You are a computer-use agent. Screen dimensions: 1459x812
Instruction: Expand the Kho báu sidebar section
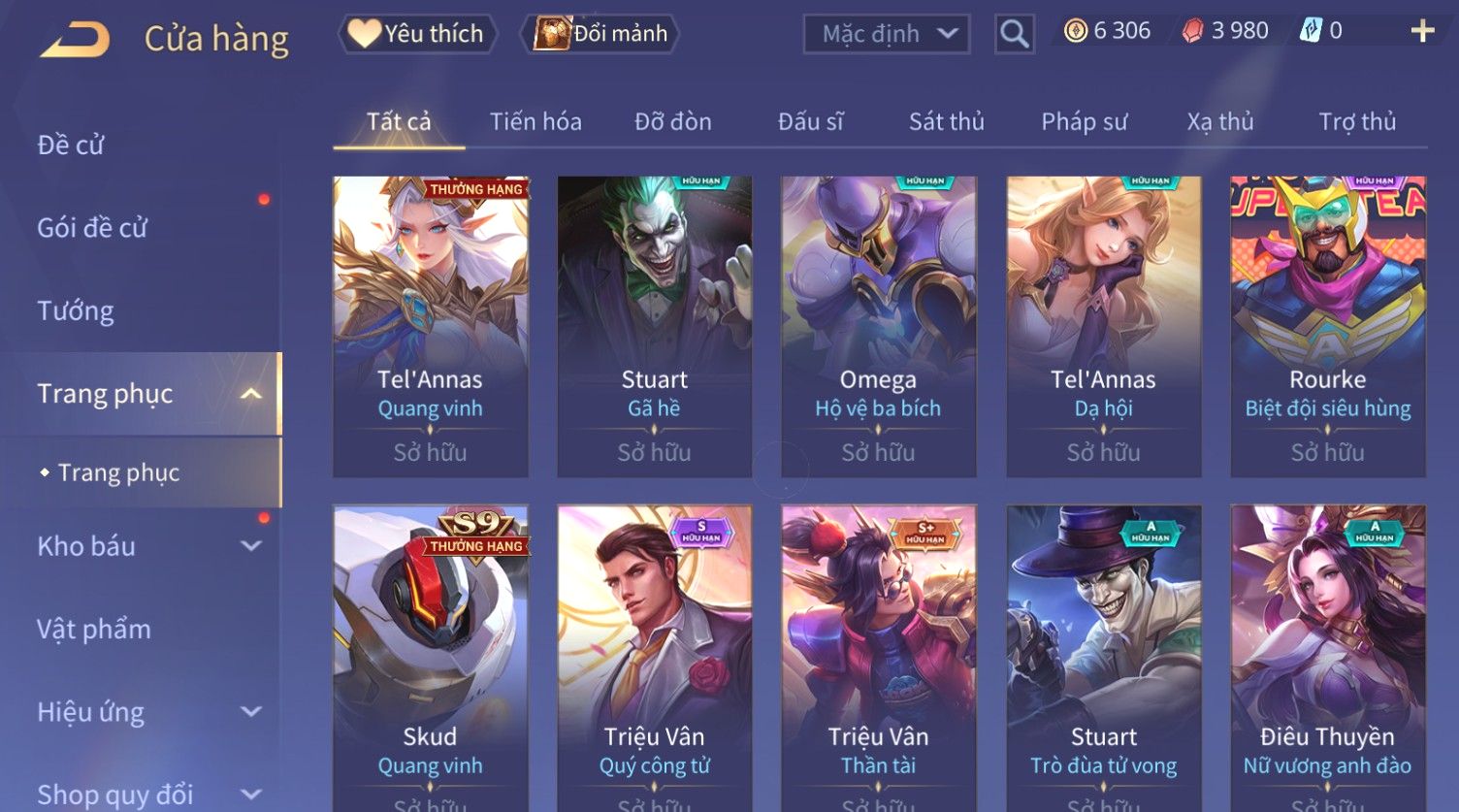pos(250,546)
